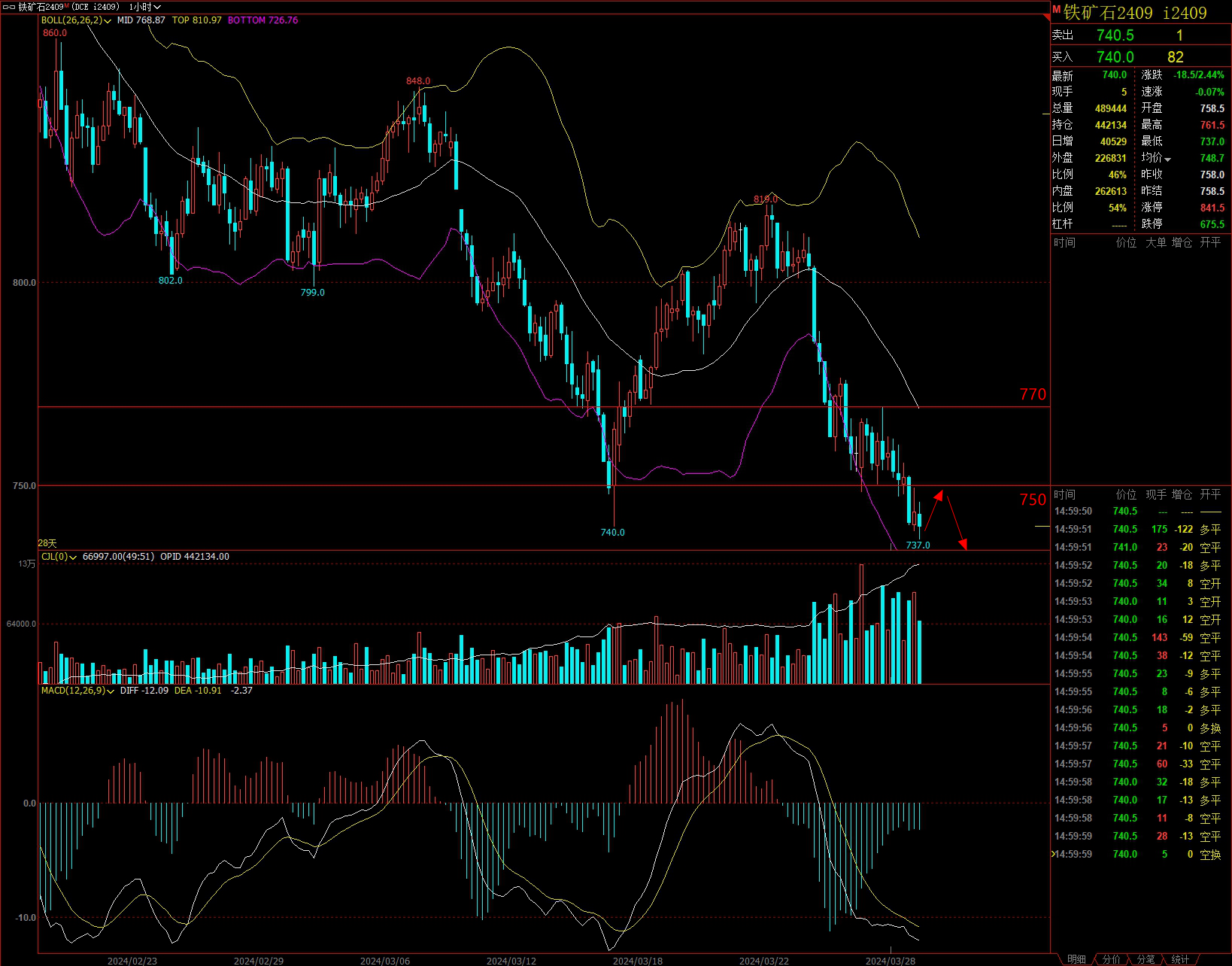Image resolution: width=1232 pixels, height=966 pixels.
Task: Click the 28天 label at chart left
Action: click(47, 543)
